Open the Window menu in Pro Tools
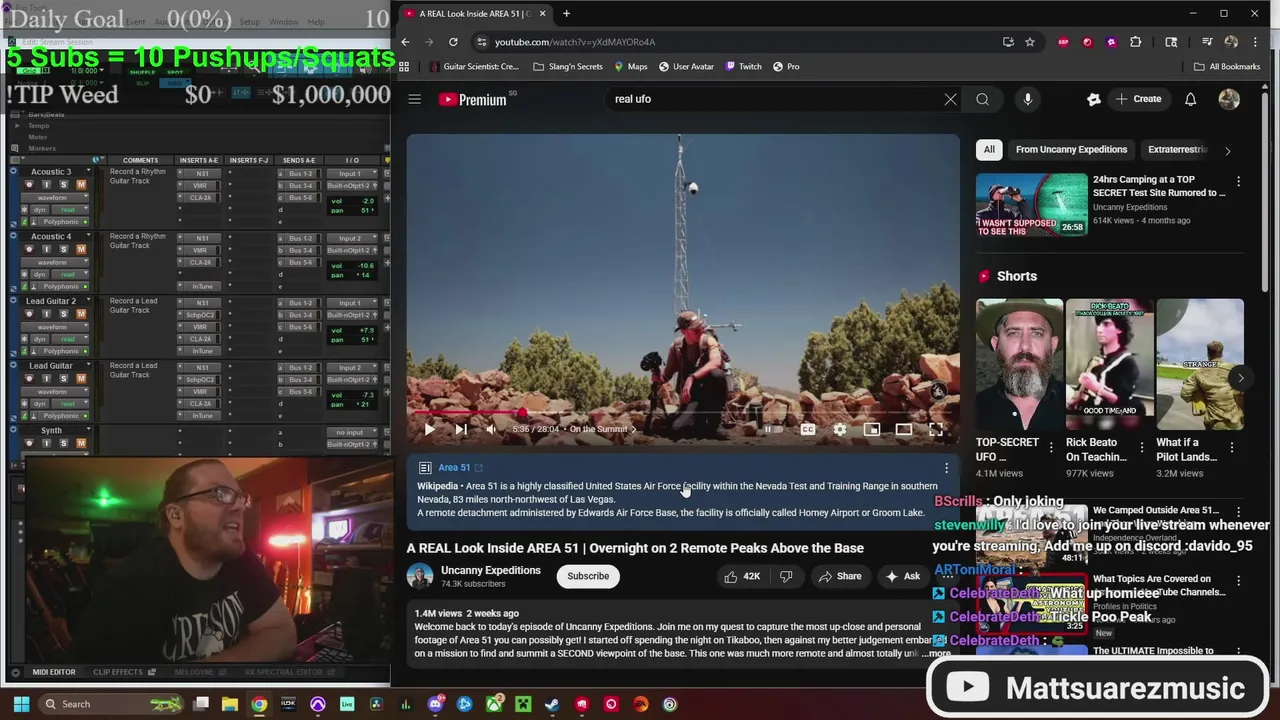 pos(283,21)
